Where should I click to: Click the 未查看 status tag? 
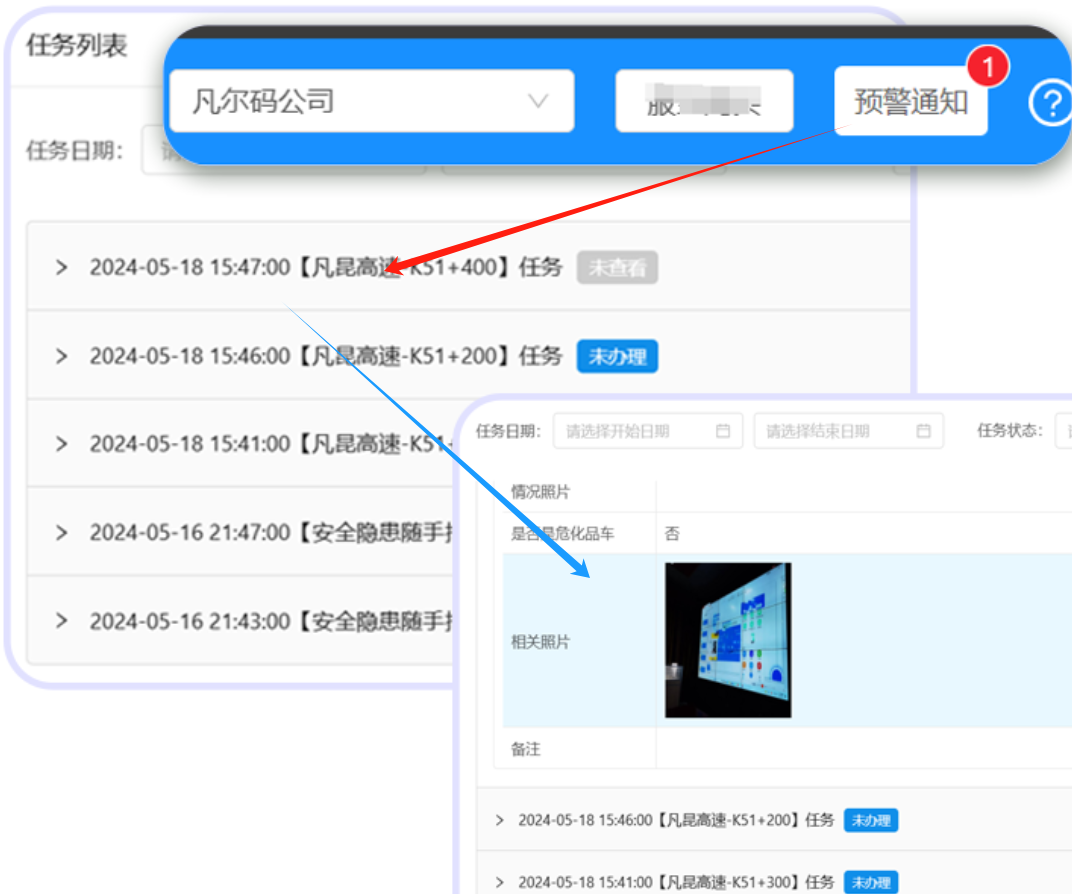[617, 267]
